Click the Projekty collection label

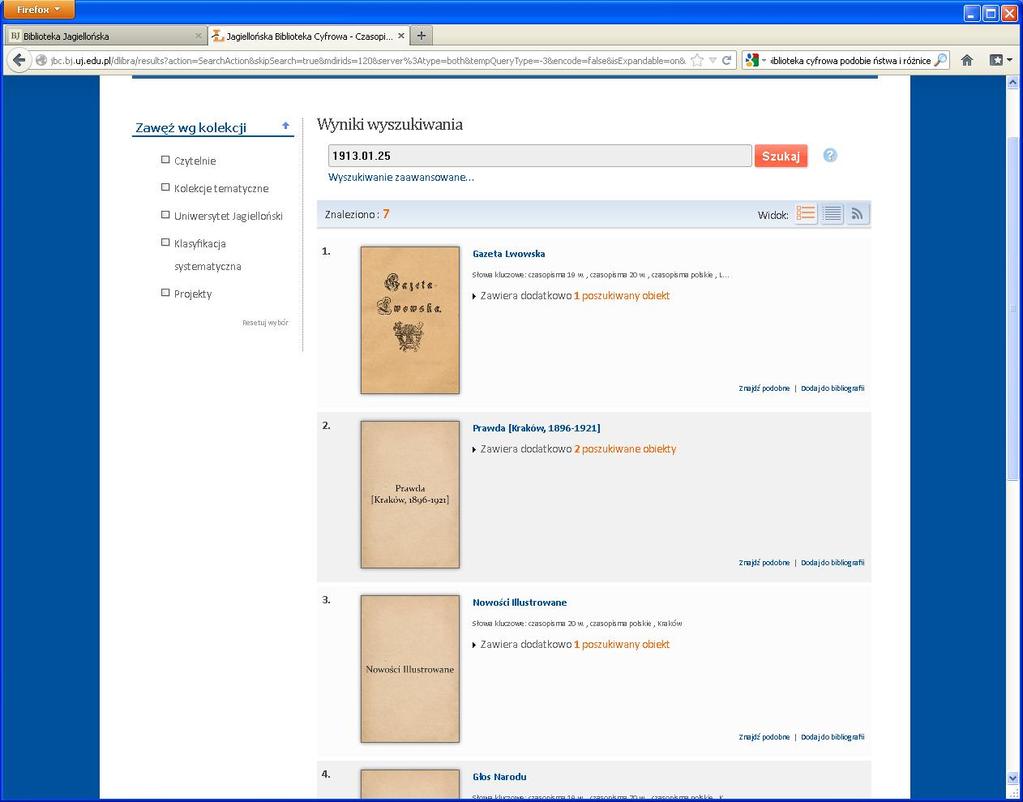(192, 294)
